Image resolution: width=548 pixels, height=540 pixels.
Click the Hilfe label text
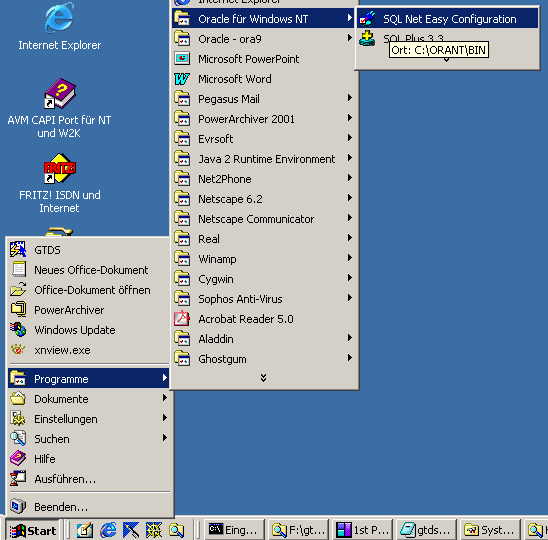click(45, 459)
